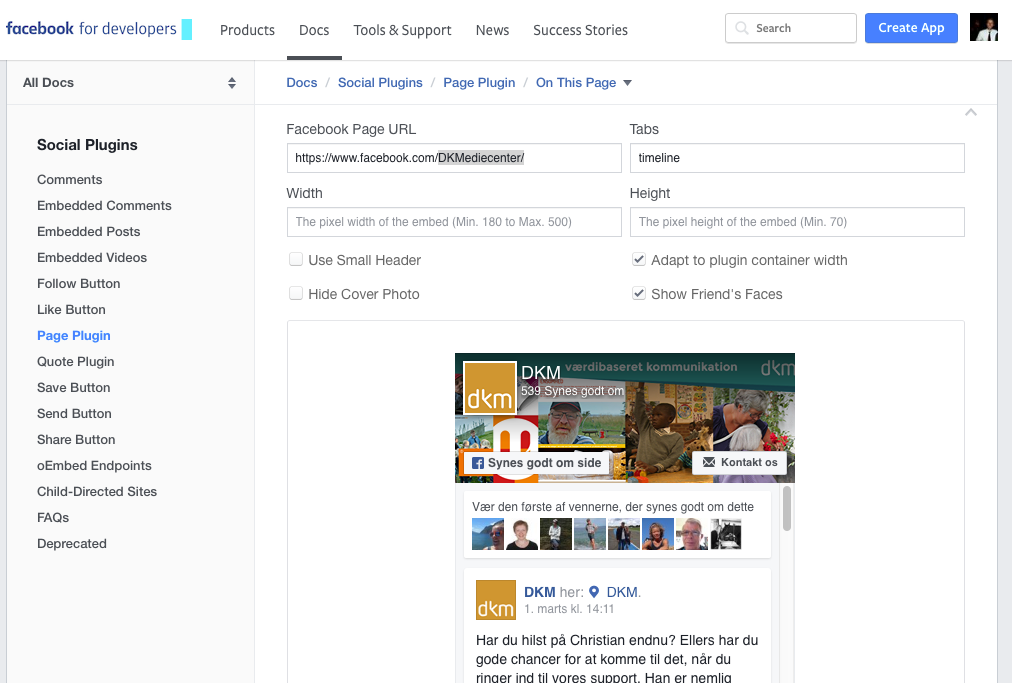Toggle the Show Friend's Faces checkbox
Screen dimensions: 1012x683
click(x=639, y=294)
